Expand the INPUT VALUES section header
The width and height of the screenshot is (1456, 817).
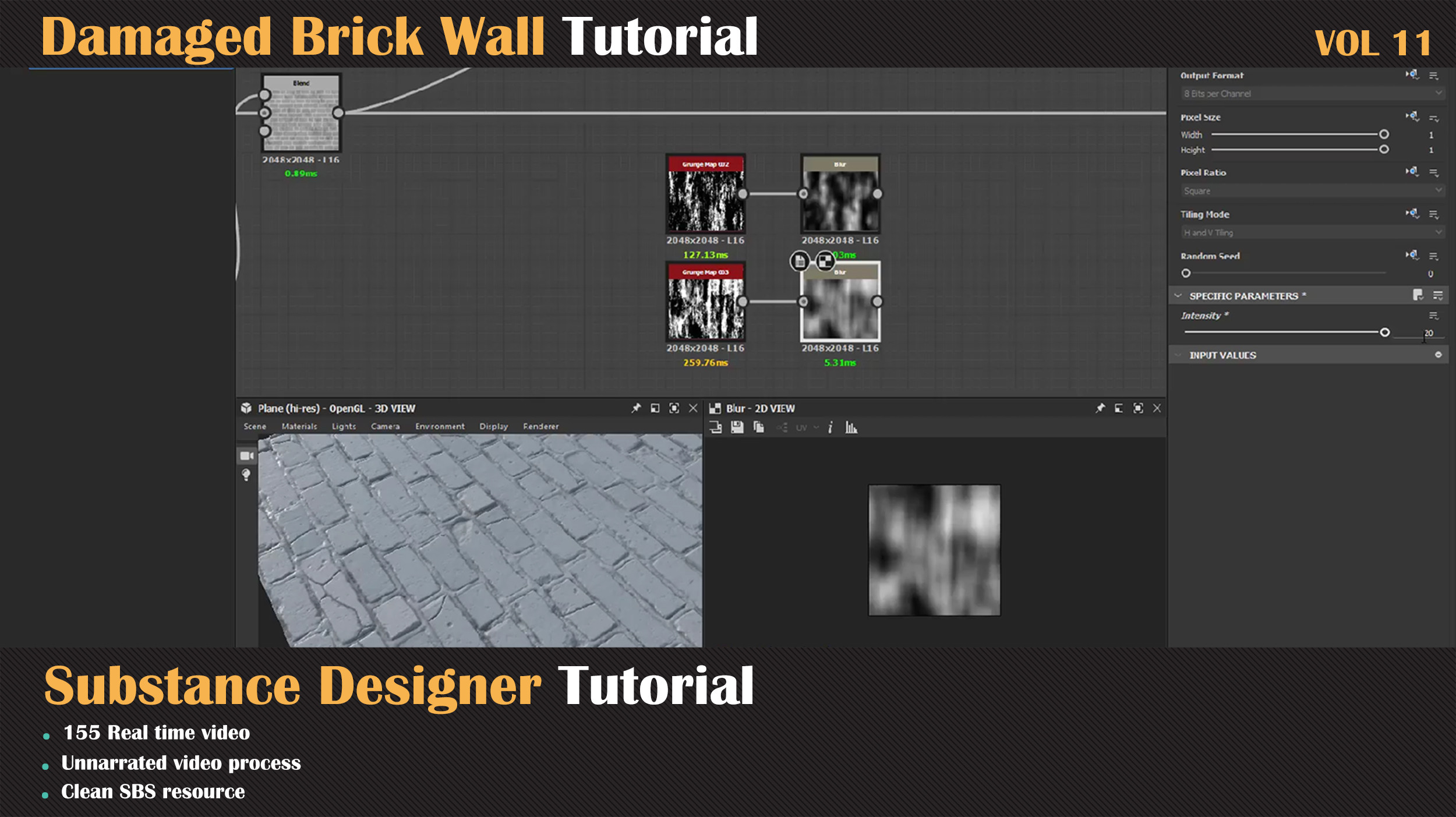[x=1222, y=355]
